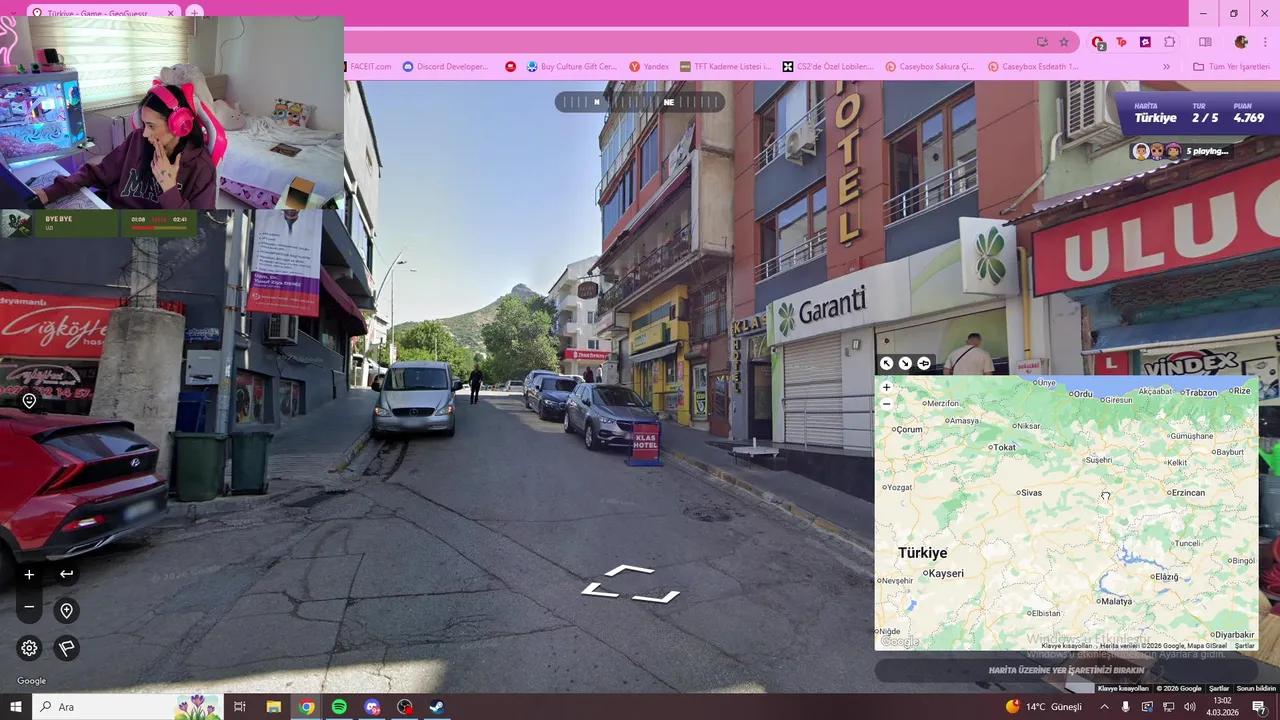Advance along the road using ground arrows
The height and width of the screenshot is (720, 1280).
(x=630, y=584)
